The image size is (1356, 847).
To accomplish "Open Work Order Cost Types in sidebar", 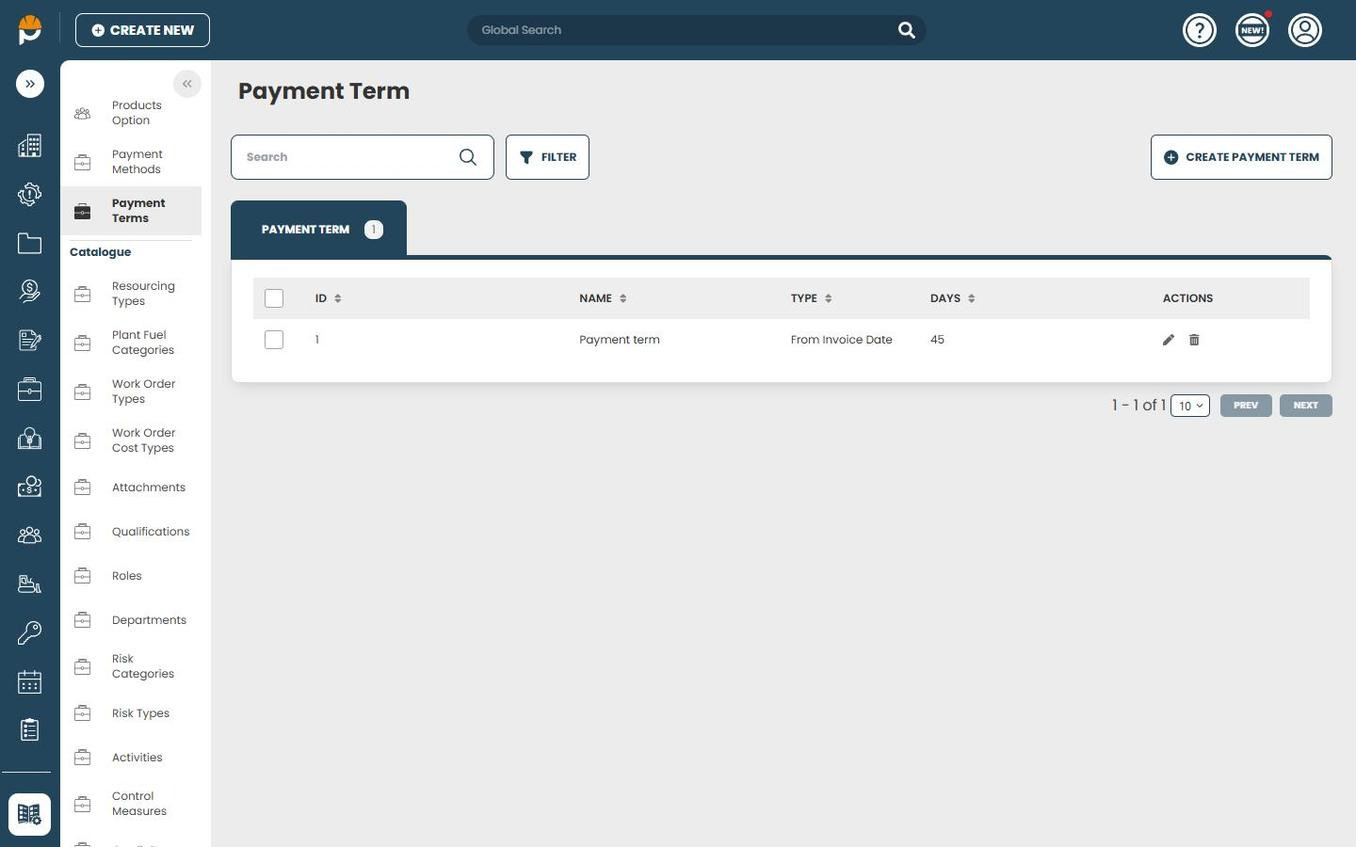I will [131, 441].
